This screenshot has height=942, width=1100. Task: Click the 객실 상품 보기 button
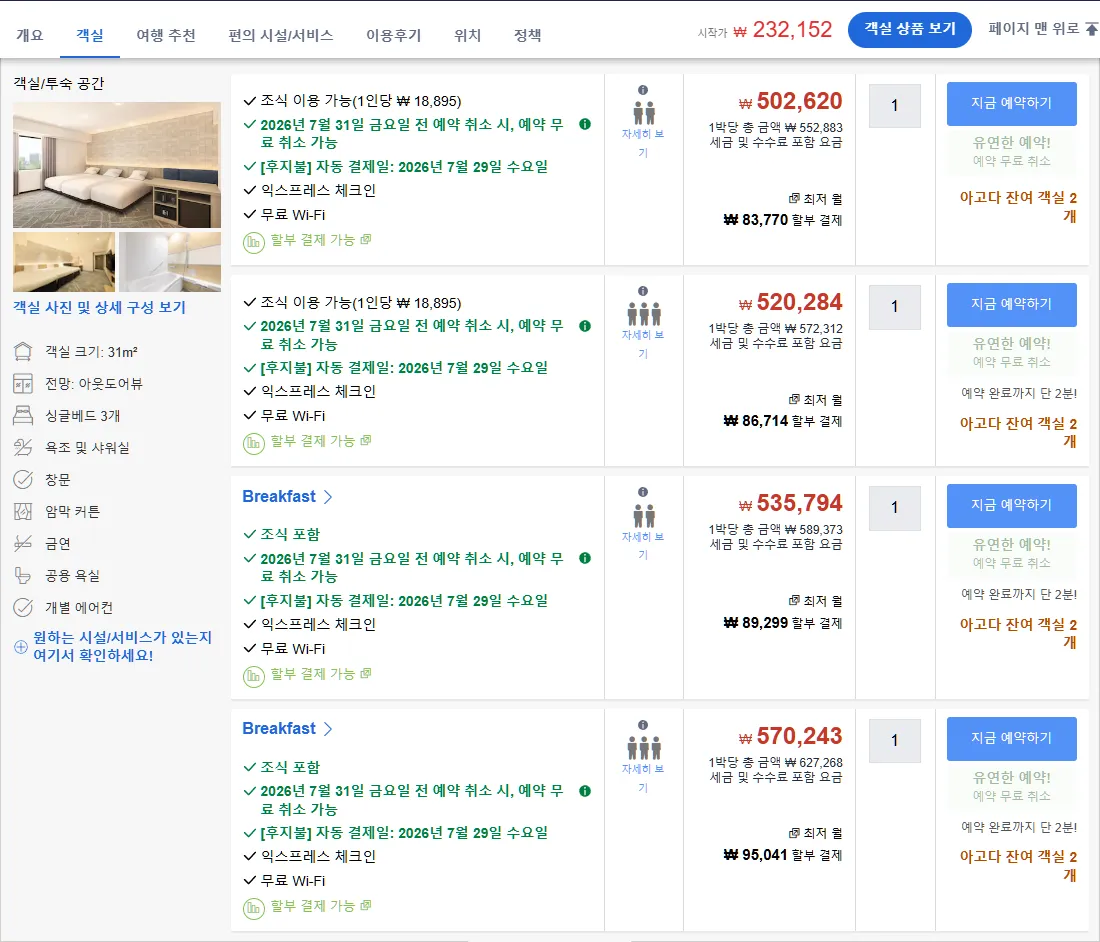910,29
